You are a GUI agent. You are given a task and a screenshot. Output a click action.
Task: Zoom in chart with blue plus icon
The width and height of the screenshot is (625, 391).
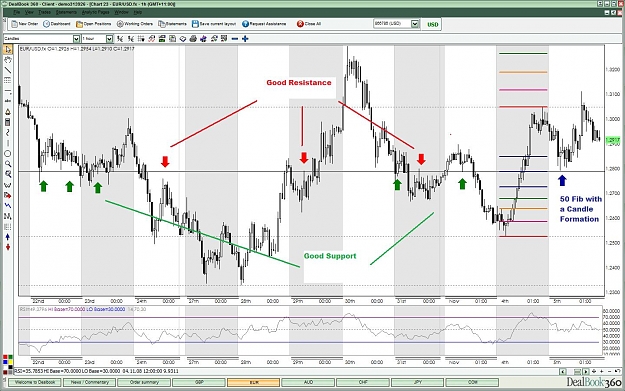pos(245,39)
